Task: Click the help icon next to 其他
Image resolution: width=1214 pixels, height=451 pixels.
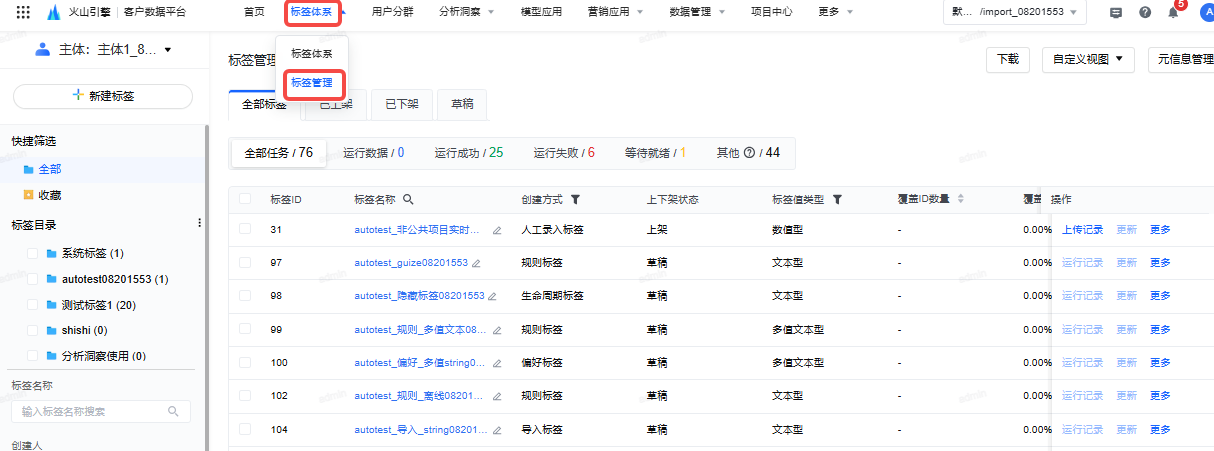Action: [748, 153]
